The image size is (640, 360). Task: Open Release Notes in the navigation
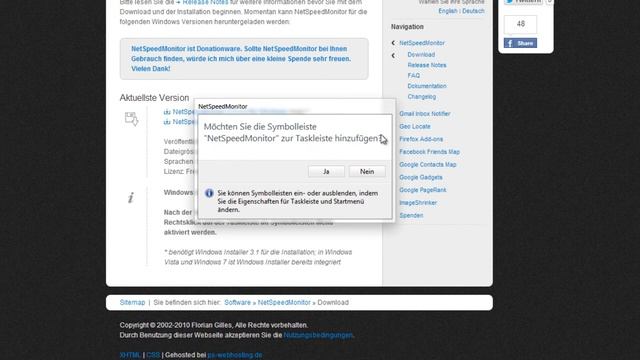click(x=427, y=65)
